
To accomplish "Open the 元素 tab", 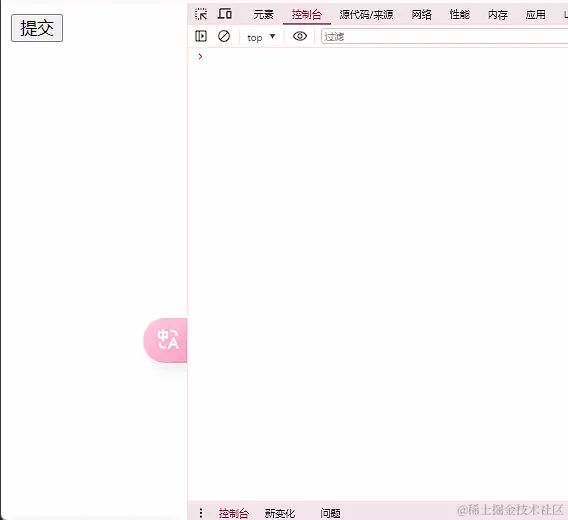I will [263, 14].
